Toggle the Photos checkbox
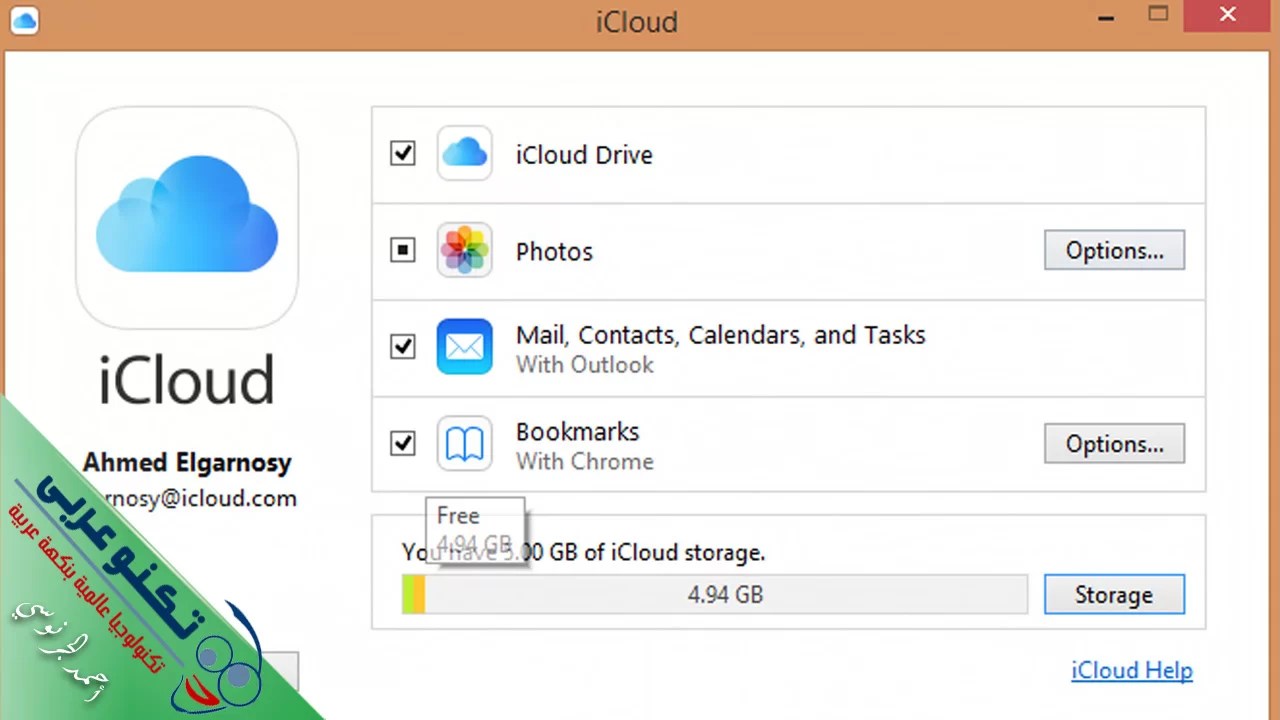The image size is (1280, 720). point(403,250)
